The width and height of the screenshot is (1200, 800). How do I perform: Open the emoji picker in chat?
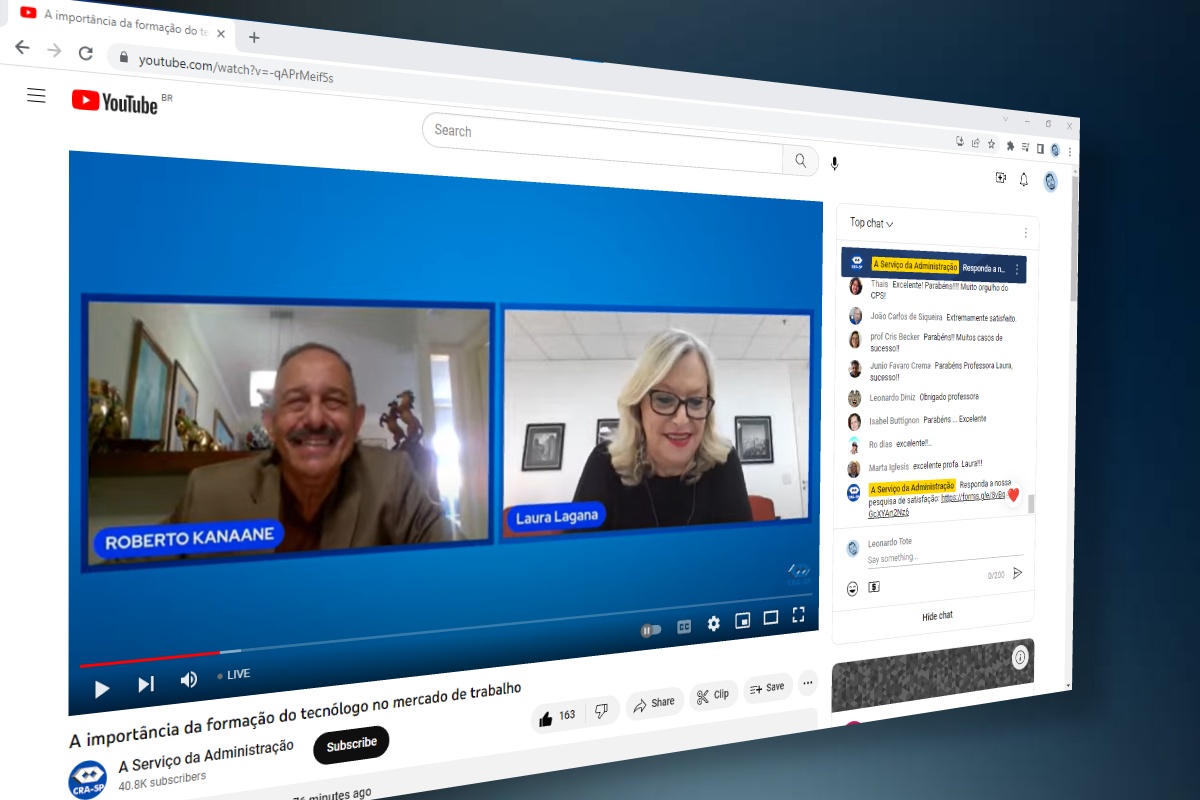[x=852, y=589]
